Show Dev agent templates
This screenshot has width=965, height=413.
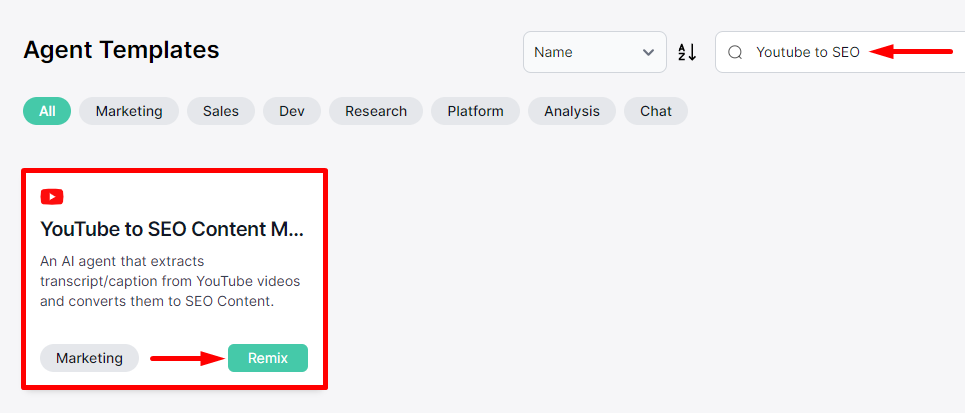point(292,111)
